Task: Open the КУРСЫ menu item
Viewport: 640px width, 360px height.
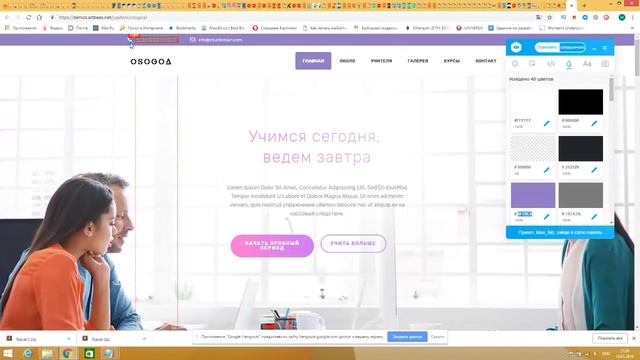Action: (x=452, y=61)
